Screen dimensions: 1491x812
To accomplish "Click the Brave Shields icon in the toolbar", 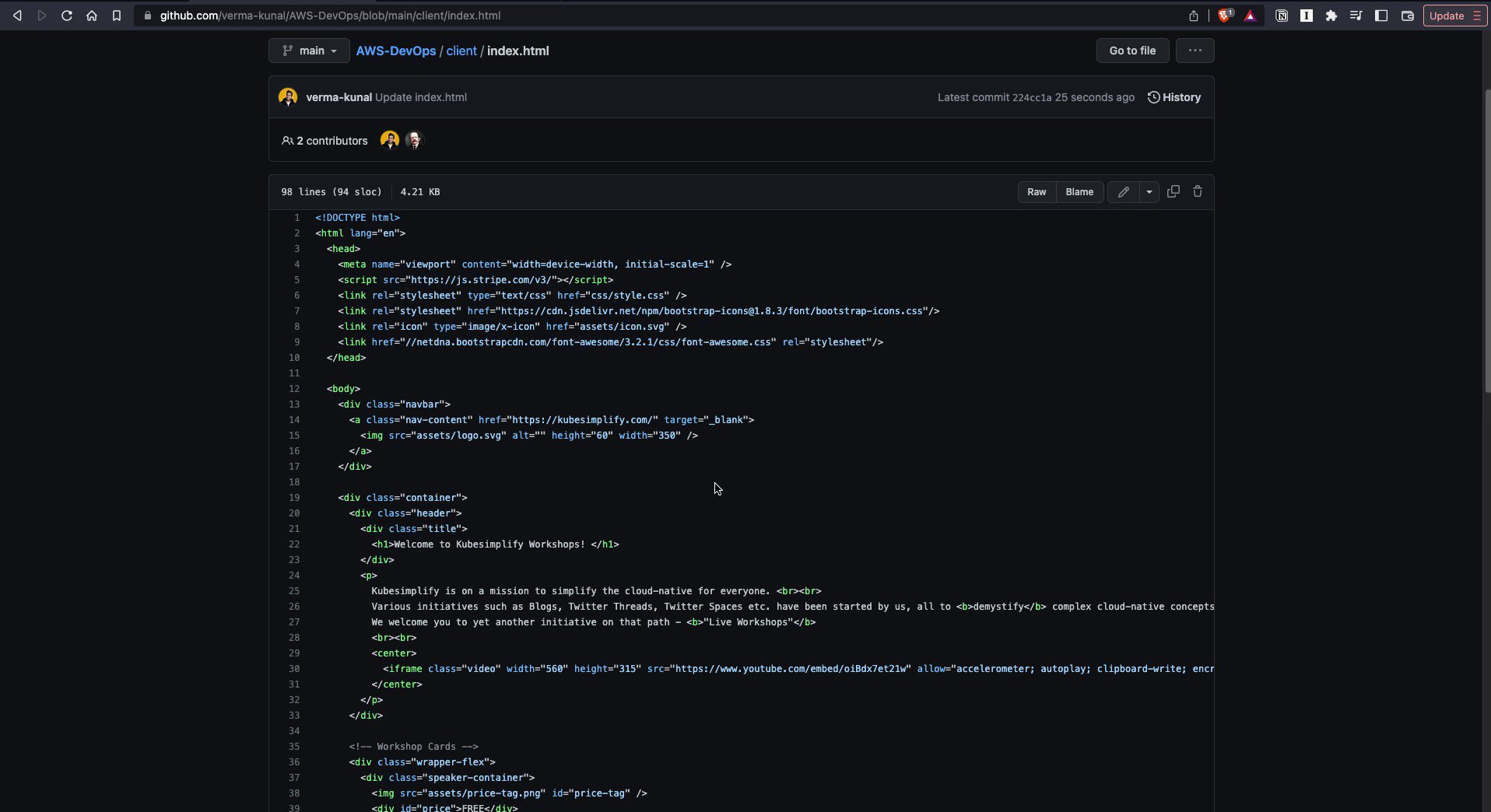I will 1226,15.
